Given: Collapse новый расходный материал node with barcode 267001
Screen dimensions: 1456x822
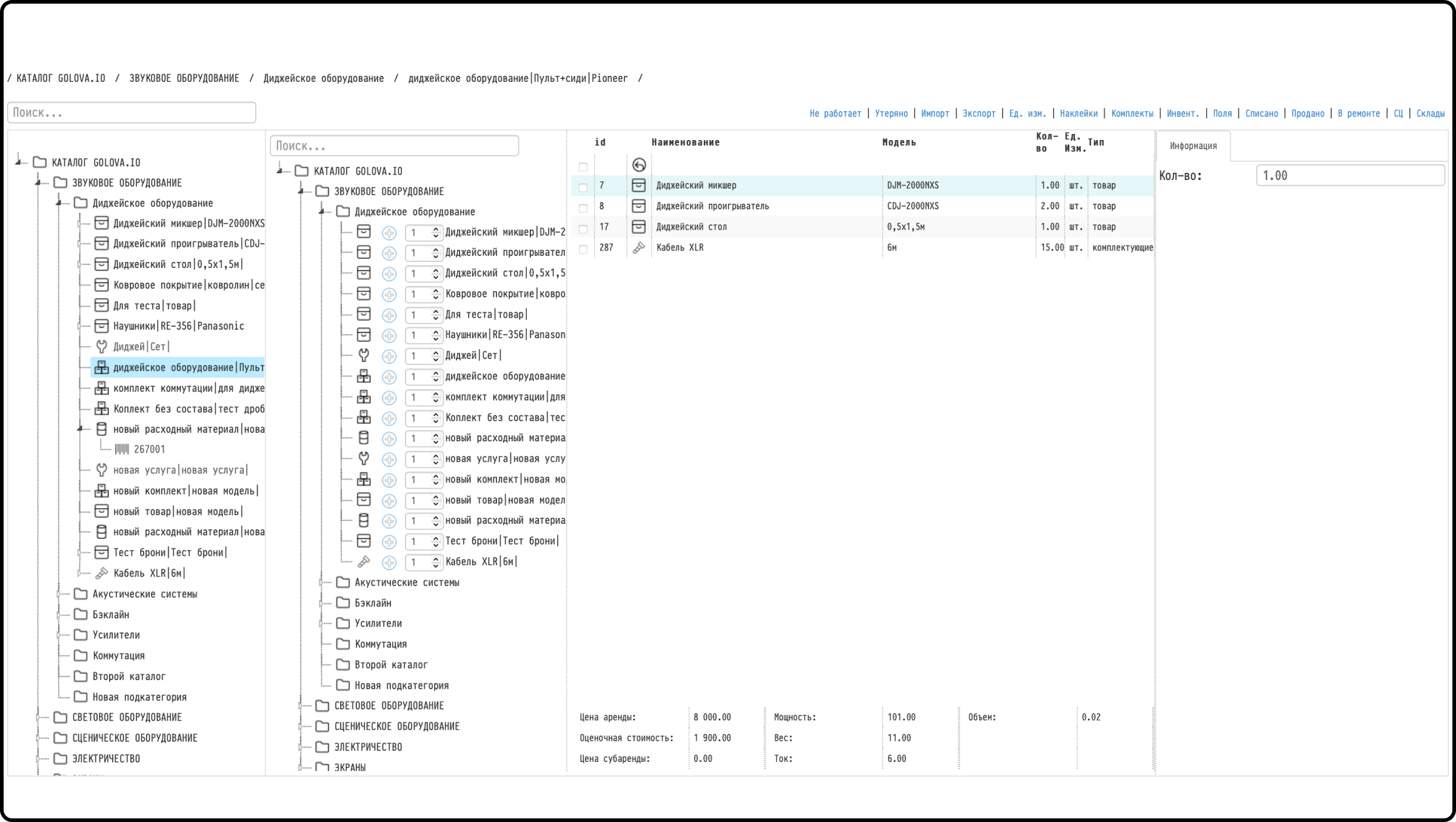Looking at the screenshot, I should (79, 429).
